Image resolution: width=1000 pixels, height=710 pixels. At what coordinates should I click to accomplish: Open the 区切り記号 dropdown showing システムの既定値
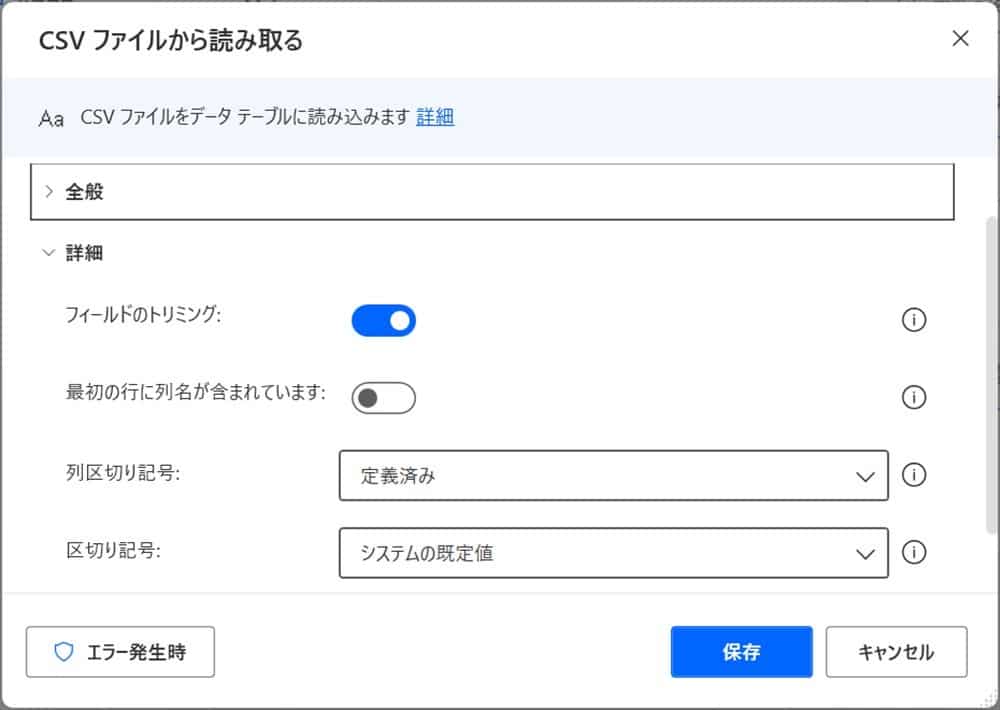point(612,553)
